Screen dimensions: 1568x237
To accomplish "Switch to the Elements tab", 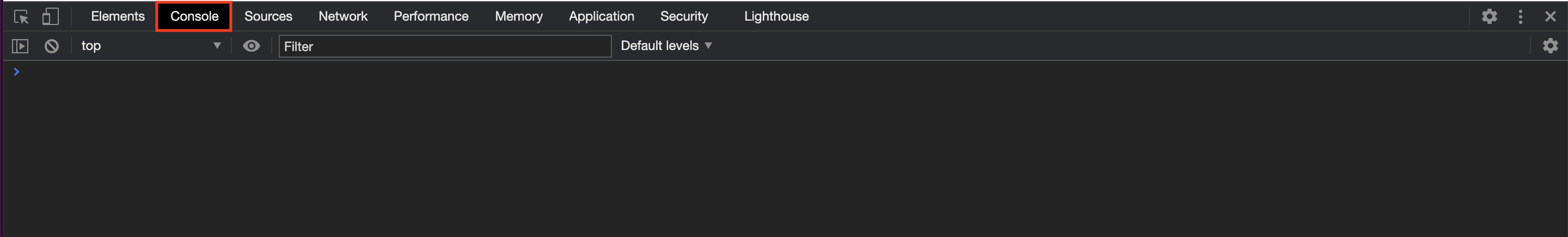I will coord(118,16).
